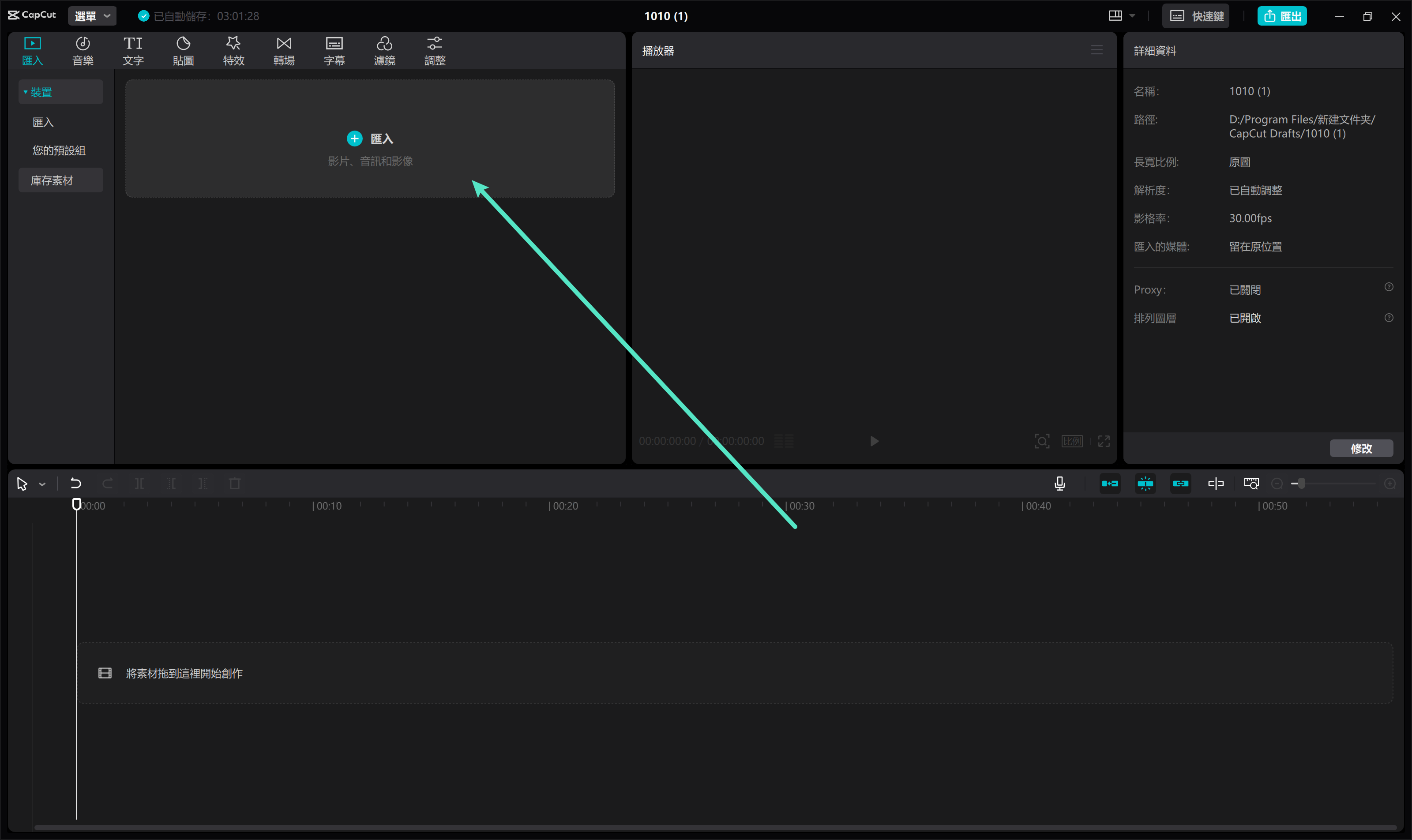
Task: Zoom out the timeline
Action: [1277, 484]
